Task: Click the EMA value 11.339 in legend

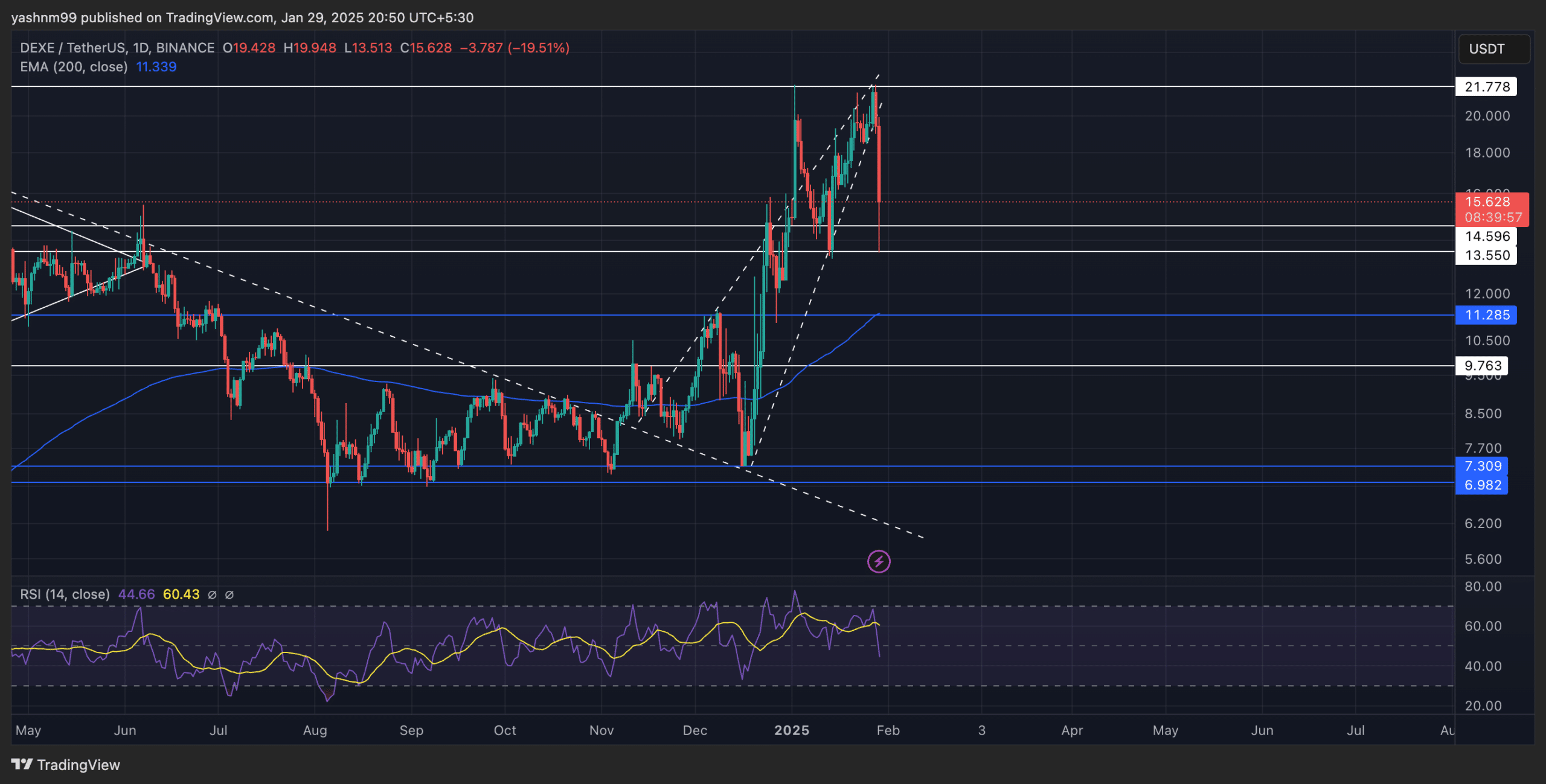Action: point(156,67)
